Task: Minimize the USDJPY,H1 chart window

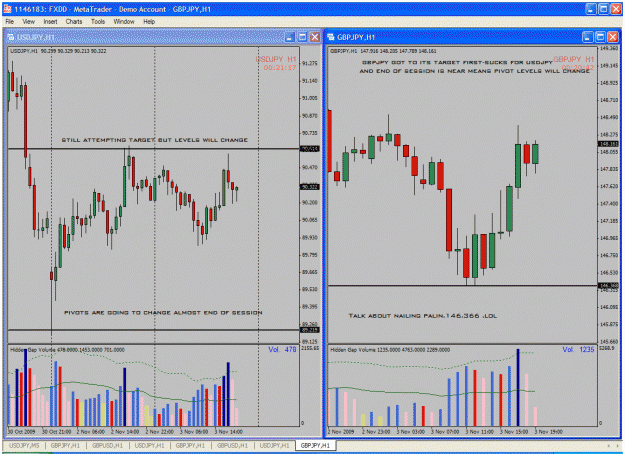Action: pyautogui.click(x=290, y=37)
